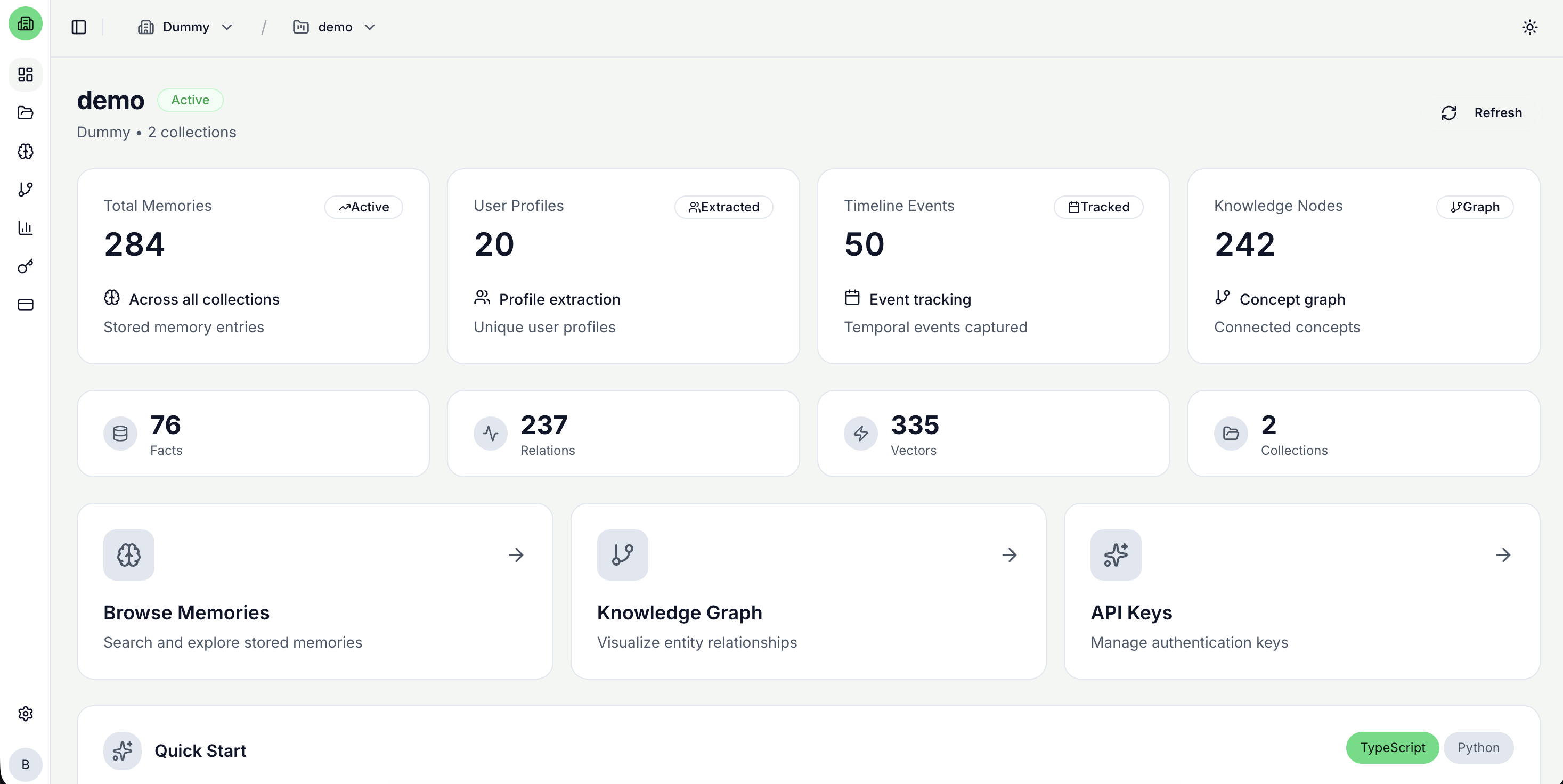Click the Active status badge next to demo
The height and width of the screenshot is (784, 1563).
point(190,100)
